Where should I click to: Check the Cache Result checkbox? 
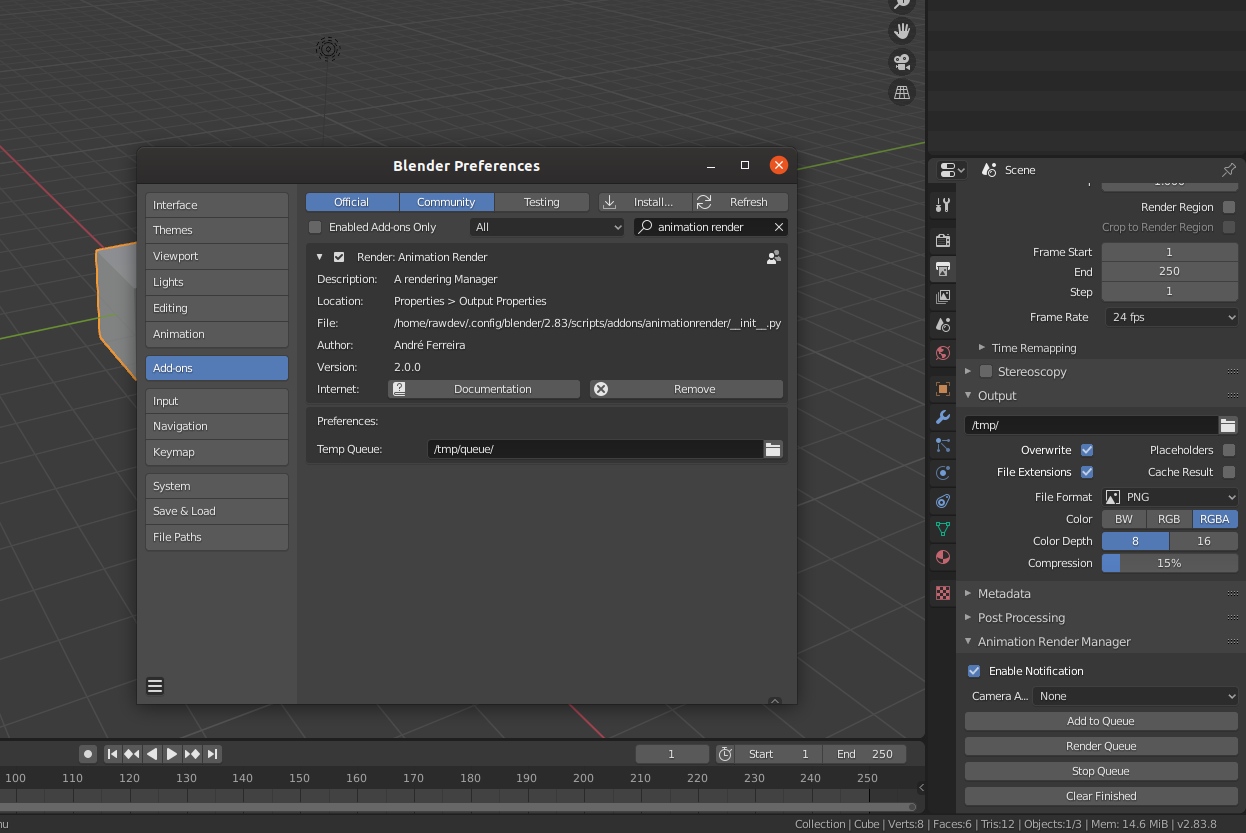(1229, 472)
